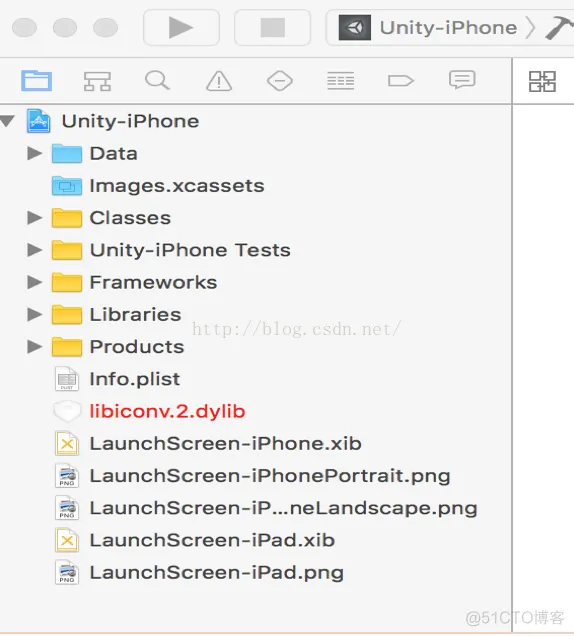Viewport: 574px width, 636px height.
Task: Open the Symbol navigator hierarchy tab
Action: [97, 81]
